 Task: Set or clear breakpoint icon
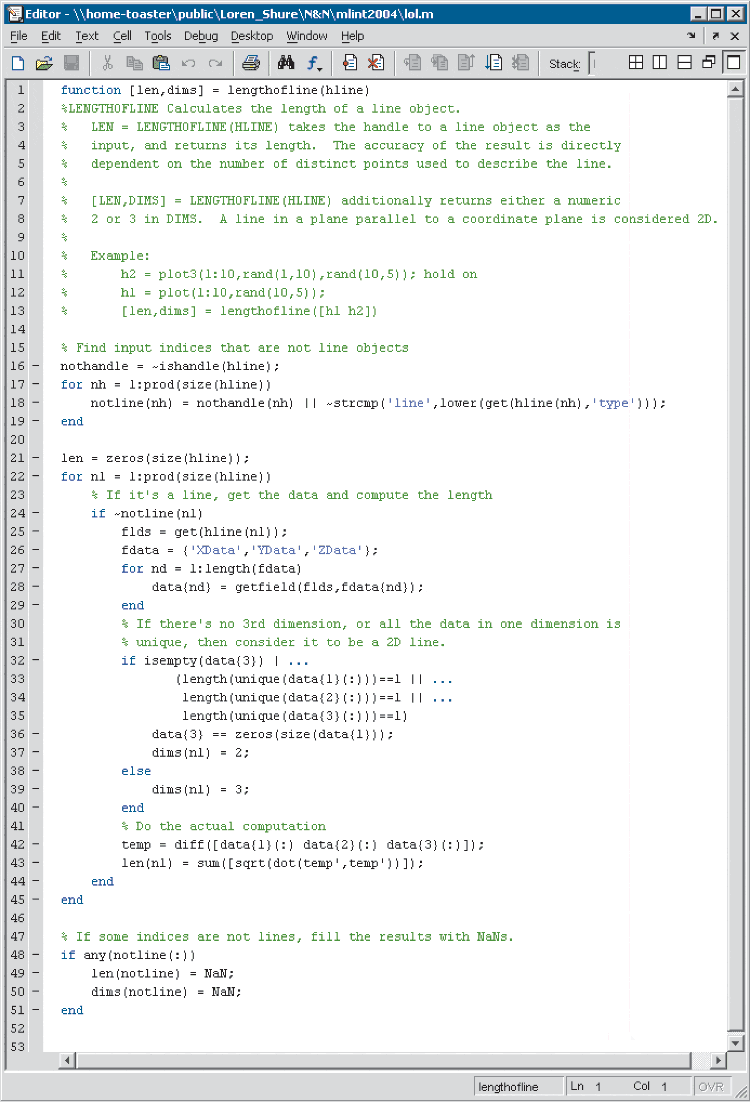coord(350,63)
